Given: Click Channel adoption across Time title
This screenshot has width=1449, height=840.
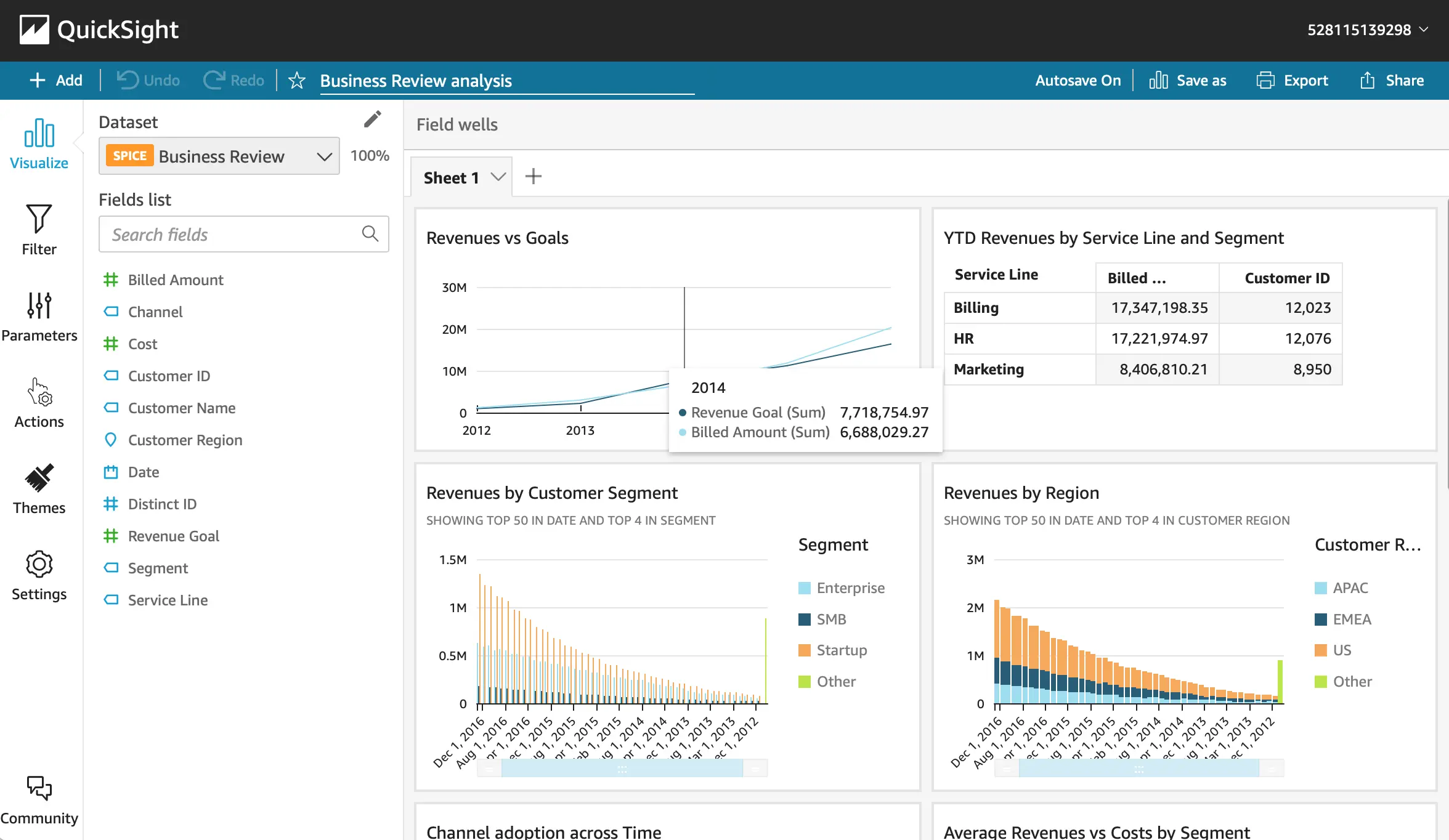Looking at the screenshot, I should click(x=543, y=831).
